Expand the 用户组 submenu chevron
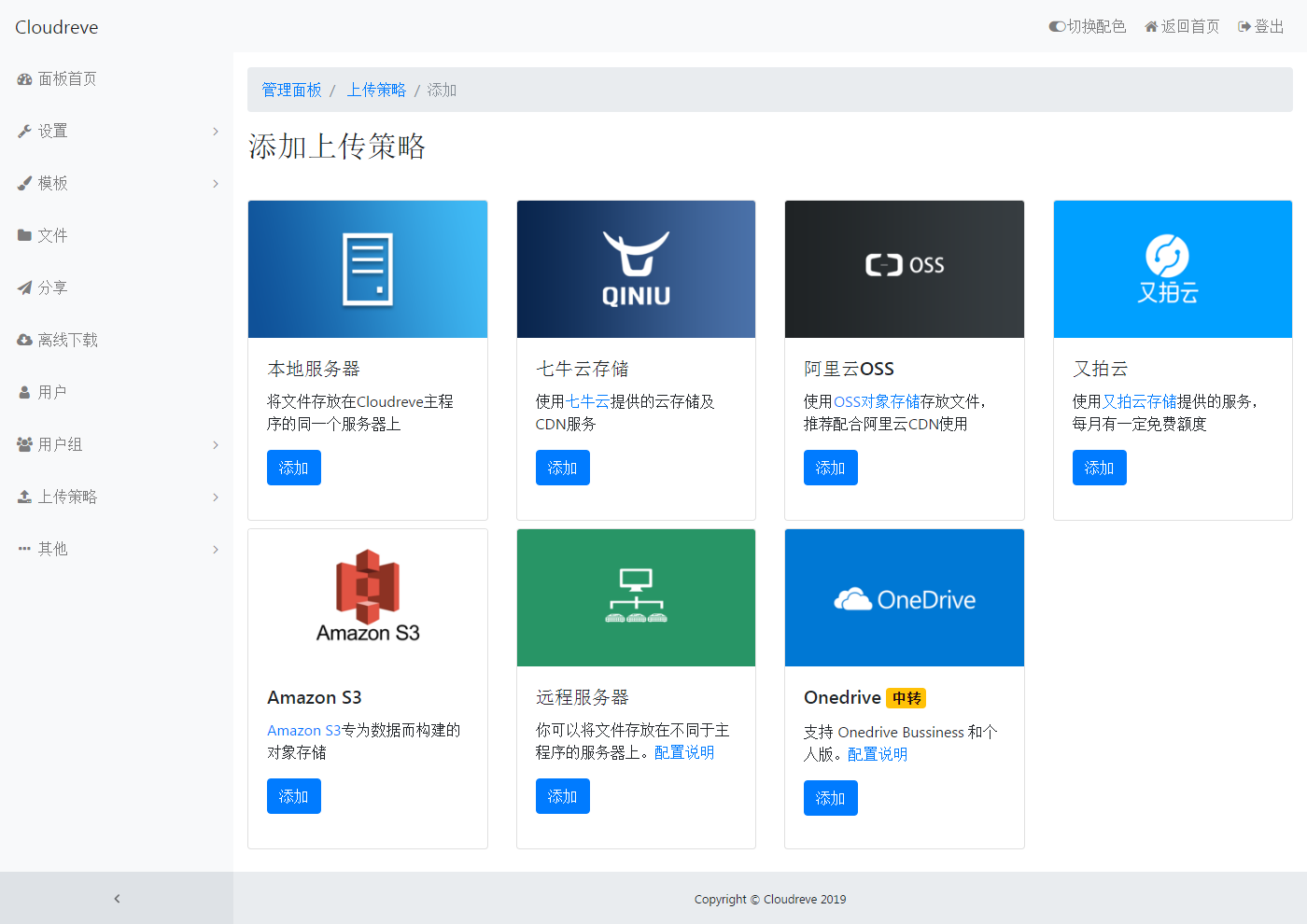The width and height of the screenshot is (1307, 924). click(x=216, y=445)
